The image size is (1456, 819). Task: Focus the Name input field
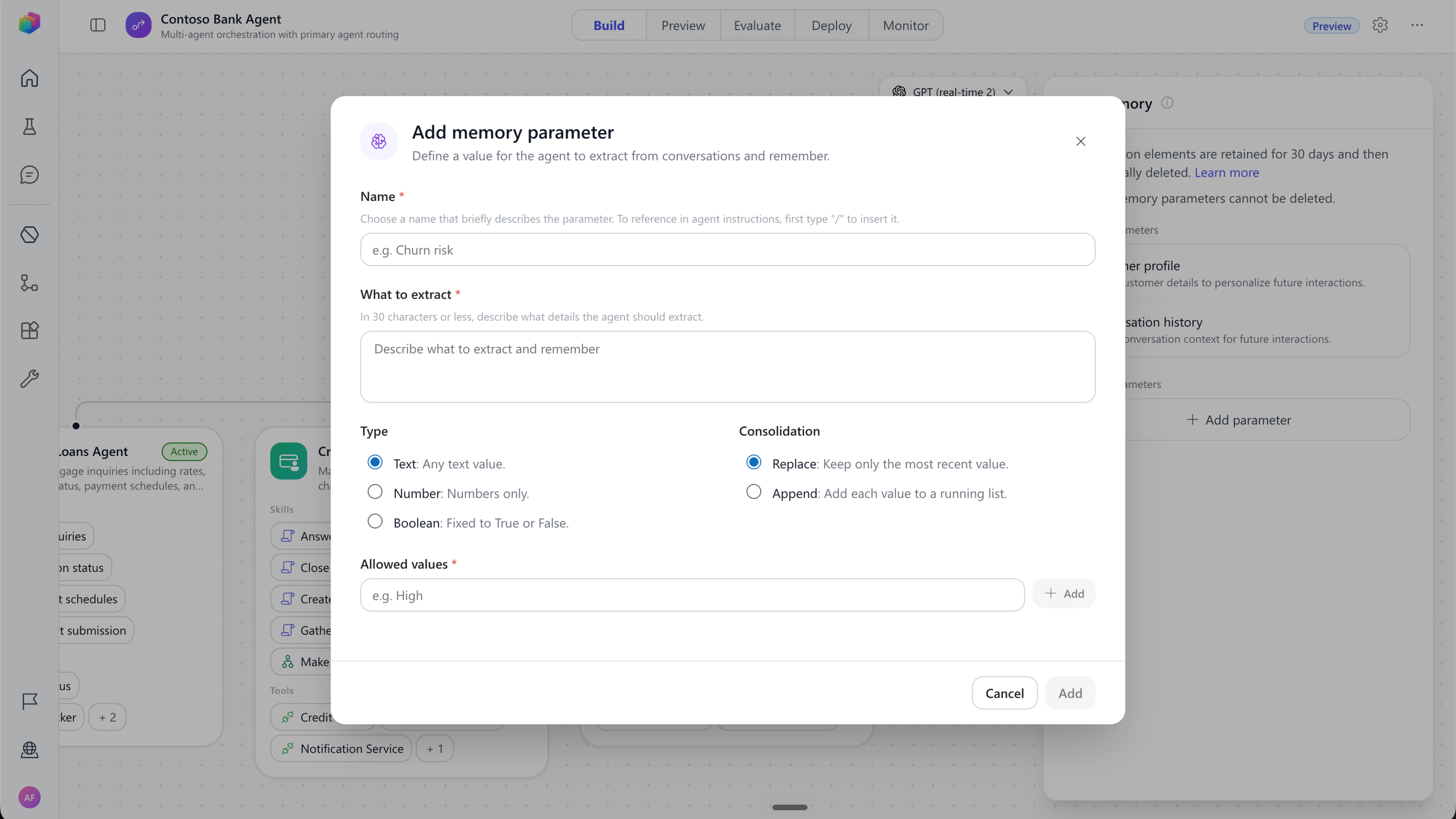pyautogui.click(x=728, y=250)
